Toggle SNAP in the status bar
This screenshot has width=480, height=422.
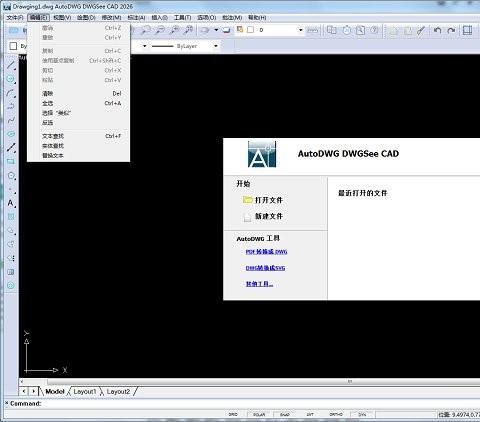point(285,414)
